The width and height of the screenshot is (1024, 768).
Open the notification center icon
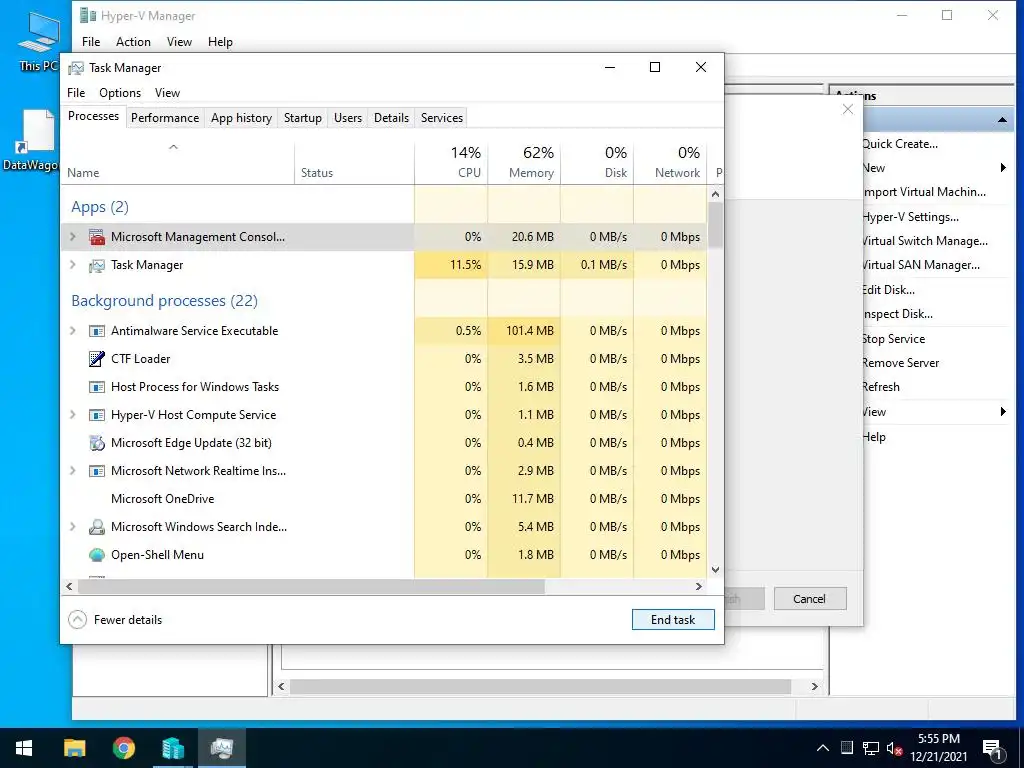[x=993, y=748]
